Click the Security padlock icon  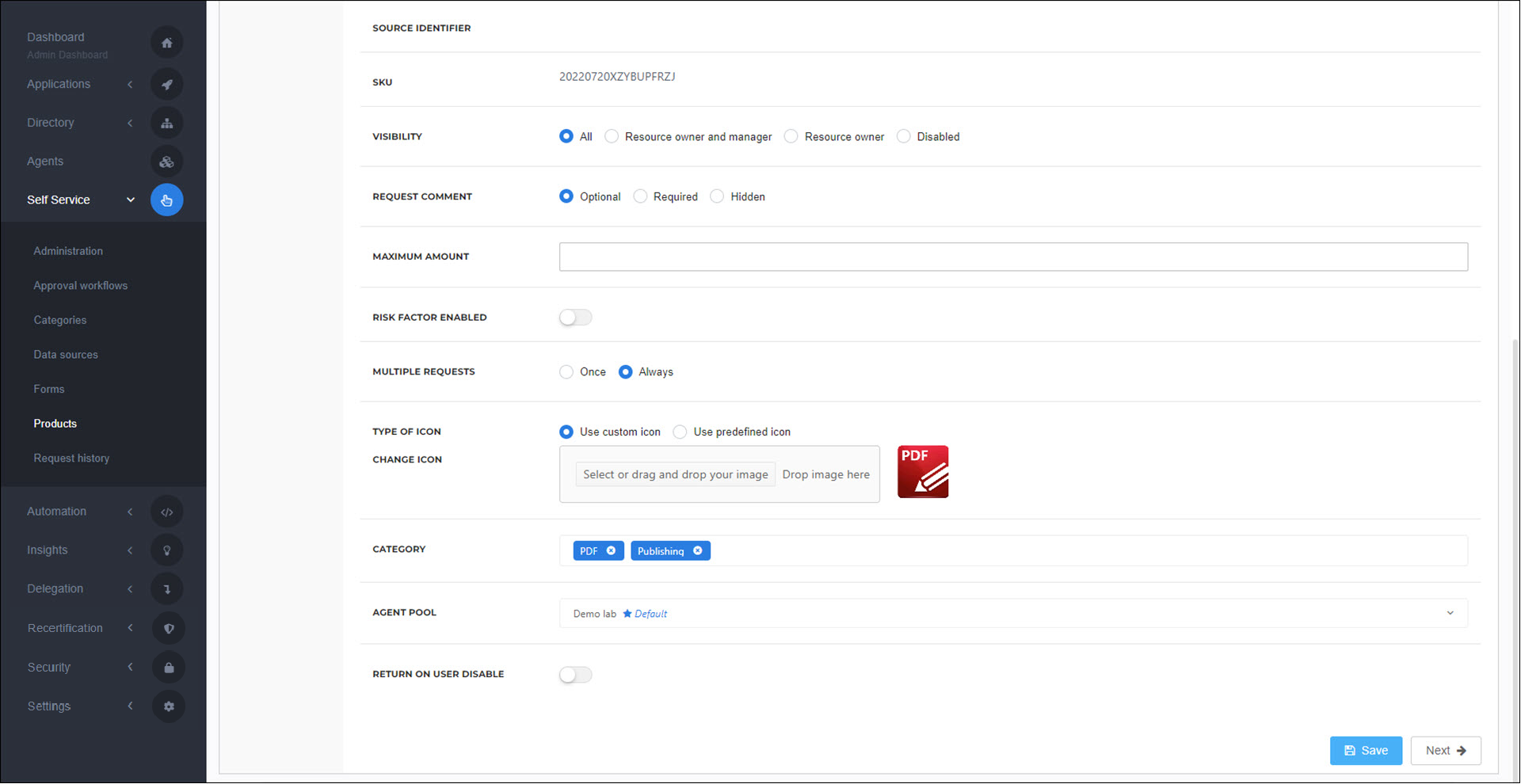pos(168,668)
